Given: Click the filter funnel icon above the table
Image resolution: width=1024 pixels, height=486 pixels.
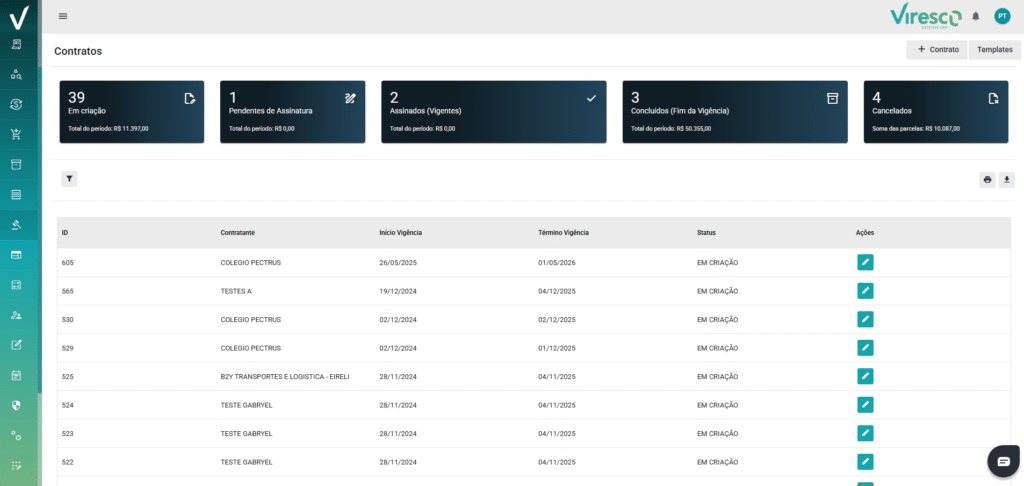Looking at the screenshot, I should (69, 179).
